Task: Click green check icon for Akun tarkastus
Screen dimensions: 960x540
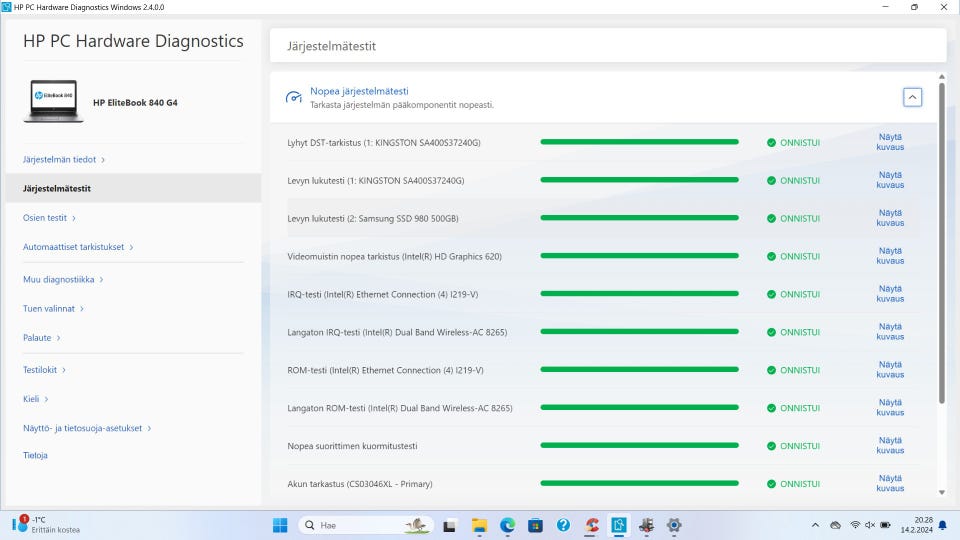Action: tap(771, 484)
